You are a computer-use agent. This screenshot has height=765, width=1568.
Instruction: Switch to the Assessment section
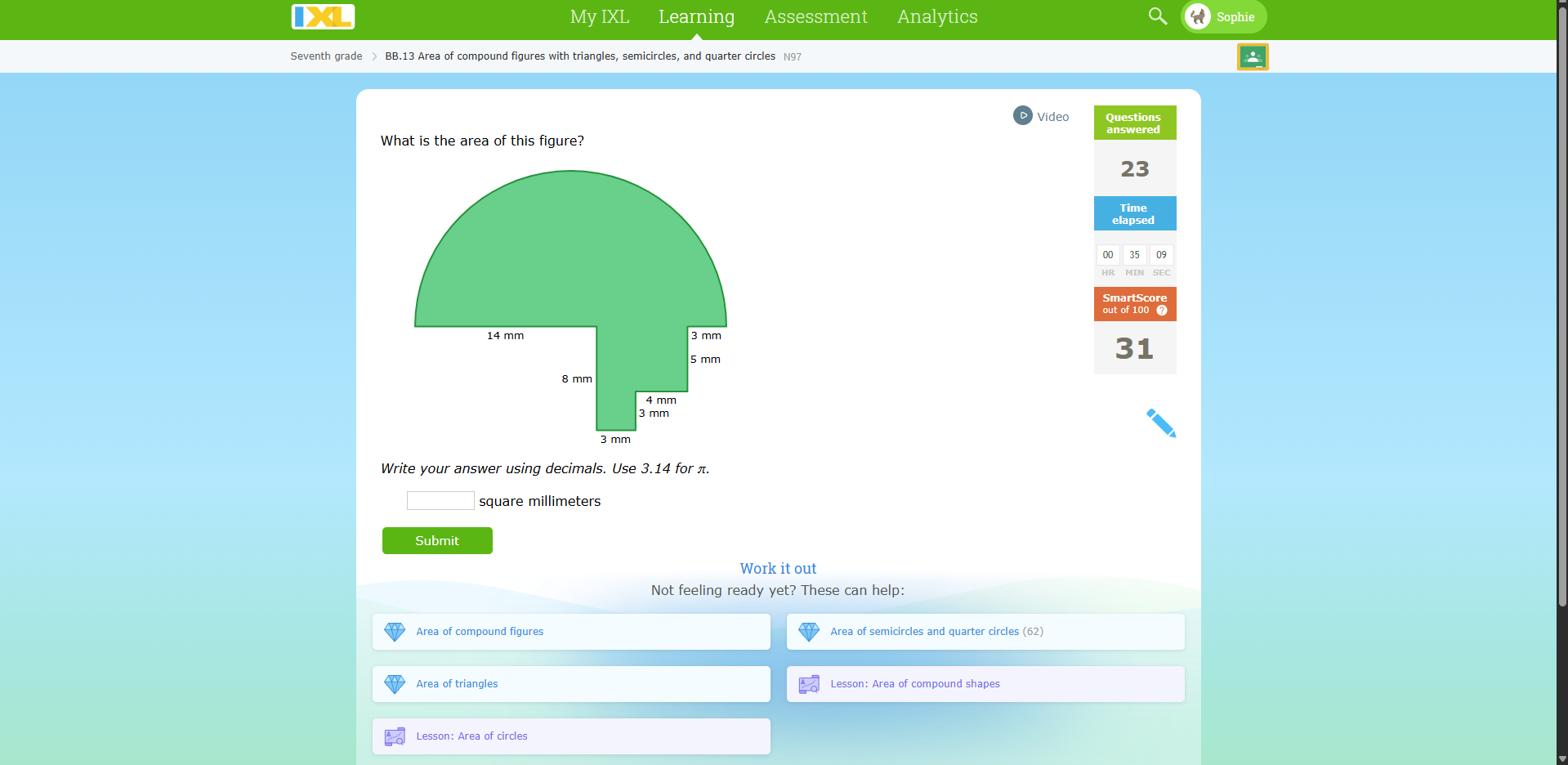(815, 16)
